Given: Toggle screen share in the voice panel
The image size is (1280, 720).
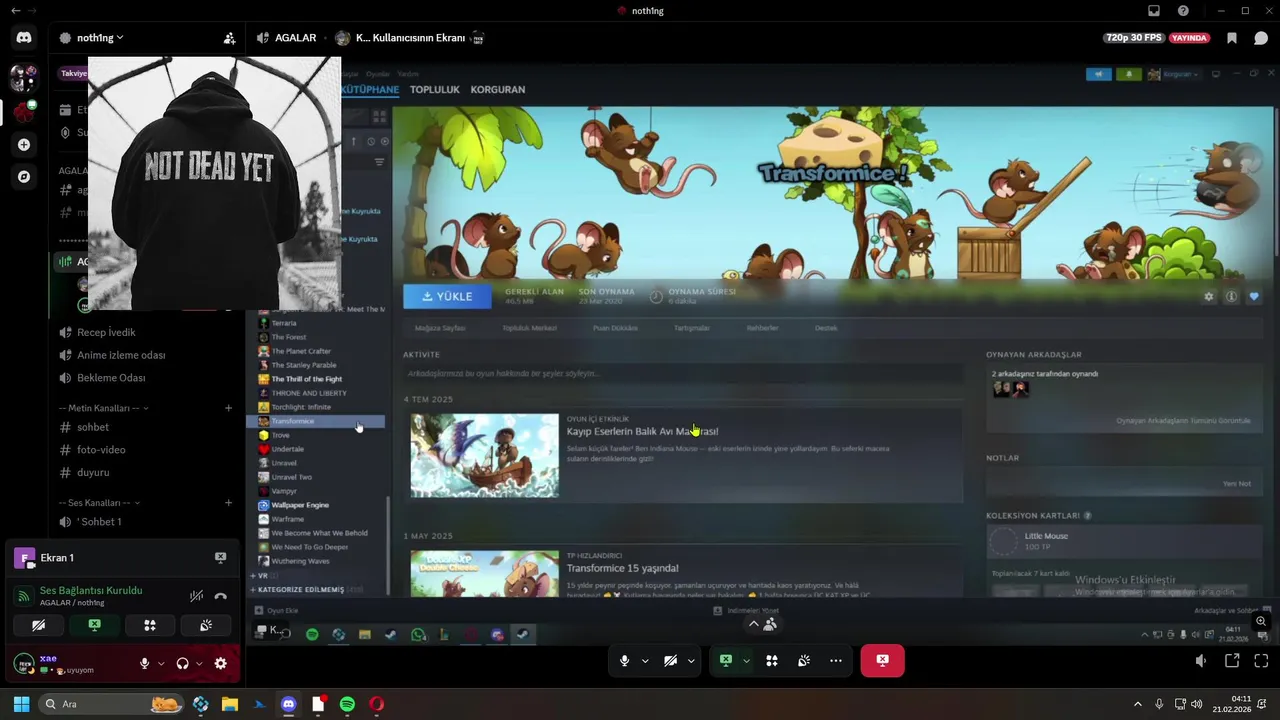Looking at the screenshot, I should 94,626.
